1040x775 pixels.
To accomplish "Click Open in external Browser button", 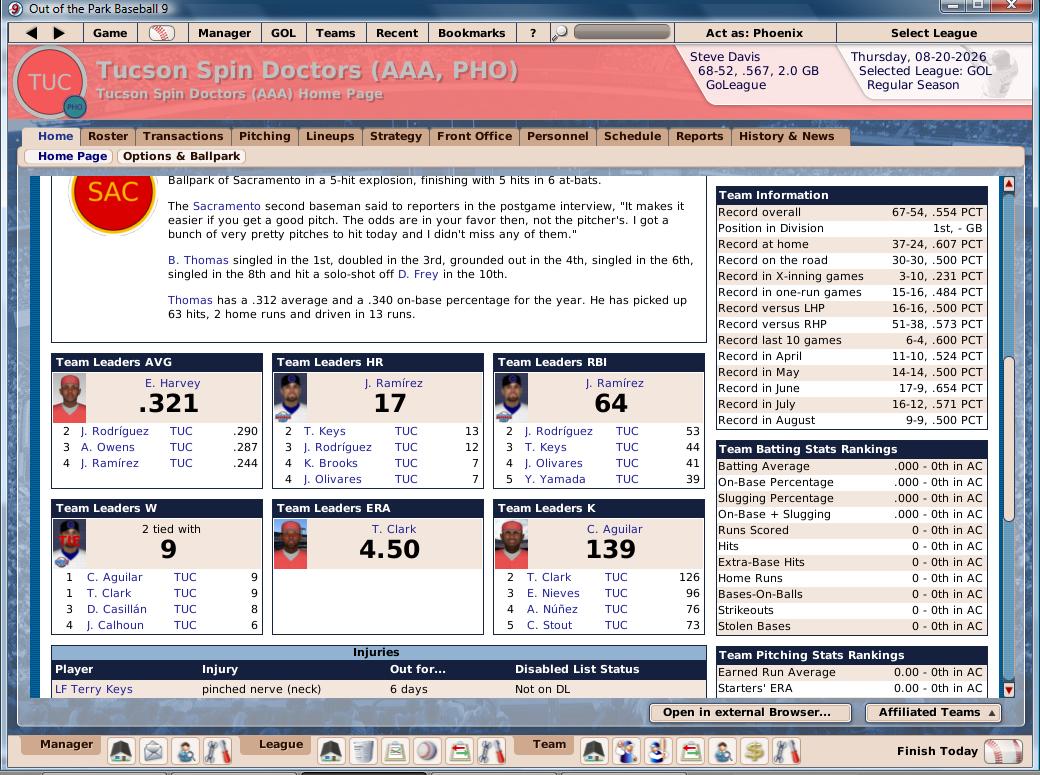I will click(x=746, y=713).
